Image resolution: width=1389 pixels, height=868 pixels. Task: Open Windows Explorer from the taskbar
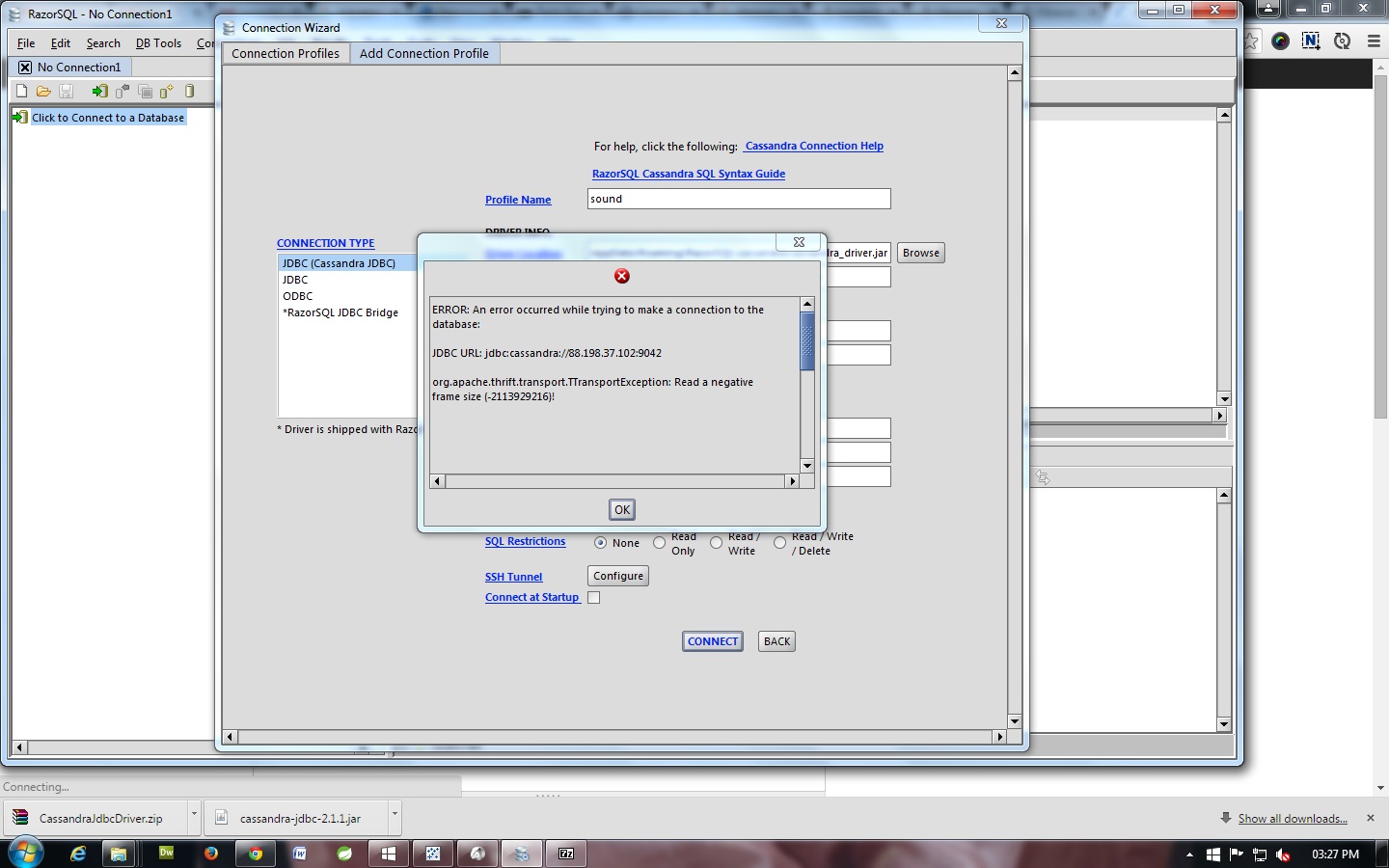[119, 854]
